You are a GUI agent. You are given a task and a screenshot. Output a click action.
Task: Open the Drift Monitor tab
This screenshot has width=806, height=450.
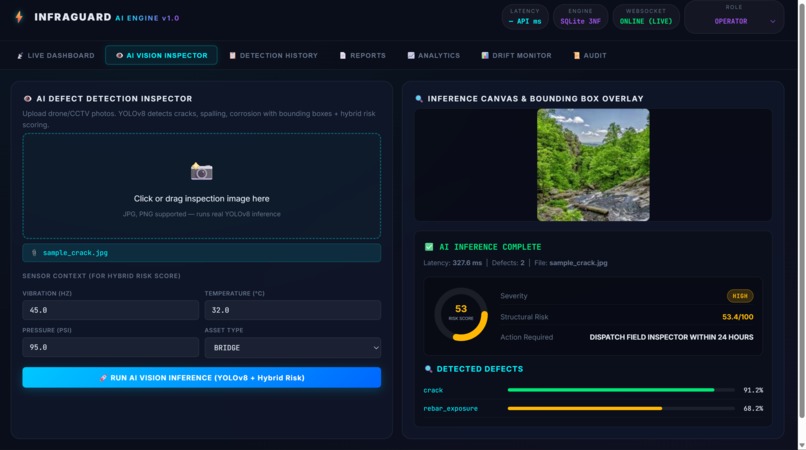(516, 56)
